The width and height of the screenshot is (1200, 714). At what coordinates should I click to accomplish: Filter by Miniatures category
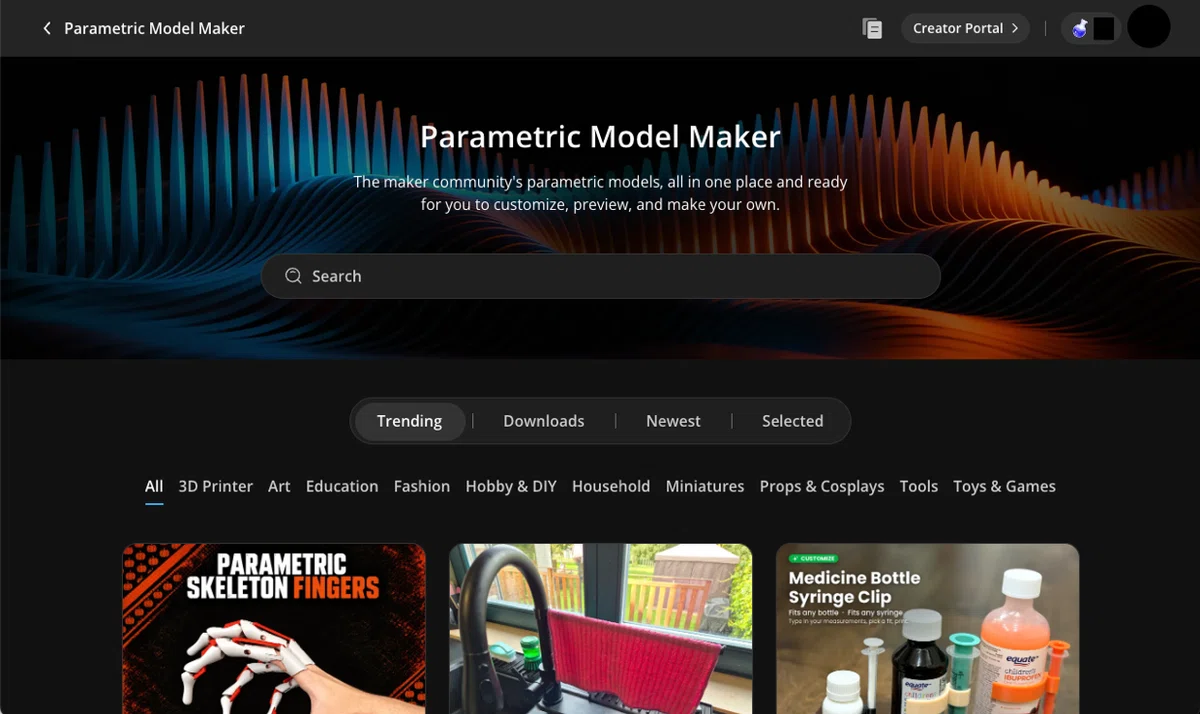(705, 486)
